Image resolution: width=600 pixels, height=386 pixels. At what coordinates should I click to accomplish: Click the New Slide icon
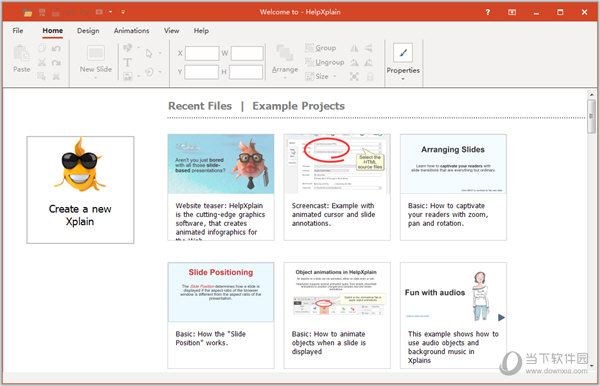tap(96, 53)
